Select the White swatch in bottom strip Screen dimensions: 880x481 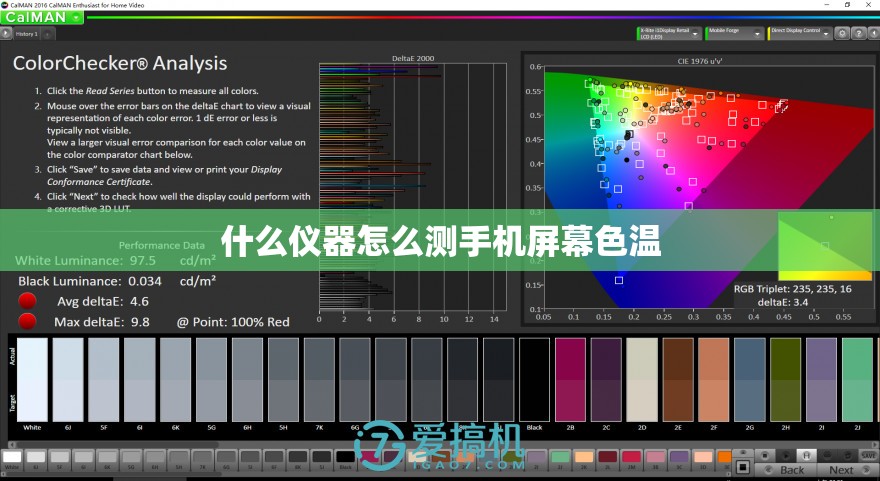pyautogui.click(x=12, y=459)
